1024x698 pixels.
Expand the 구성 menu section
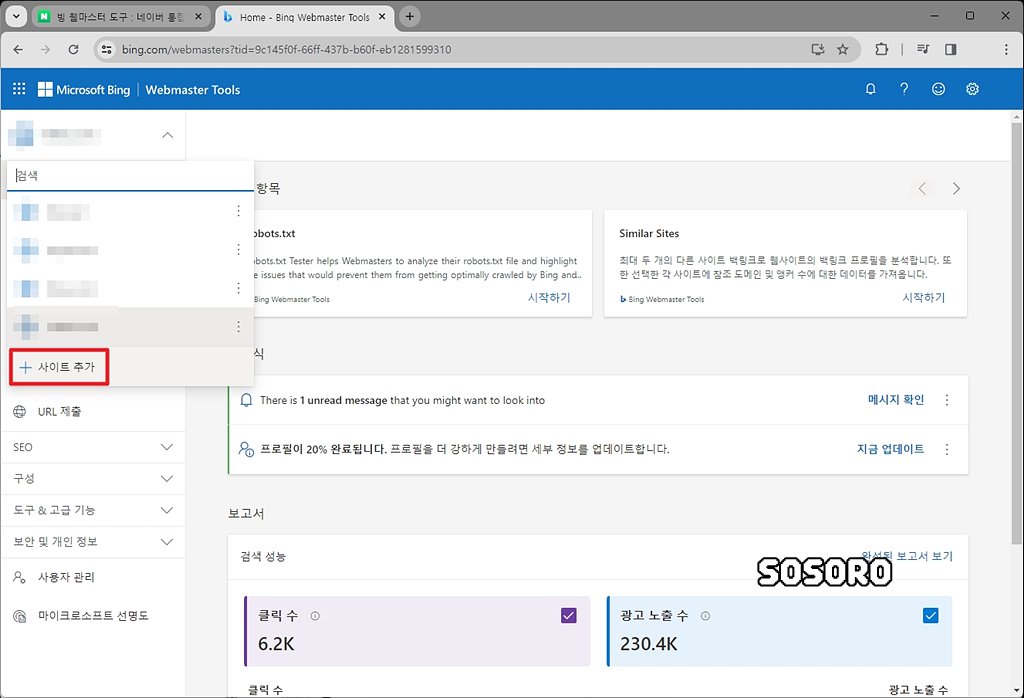click(93, 479)
